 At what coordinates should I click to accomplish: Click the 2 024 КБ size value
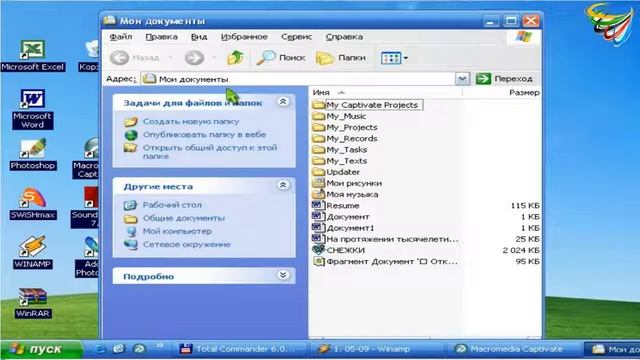coord(521,250)
